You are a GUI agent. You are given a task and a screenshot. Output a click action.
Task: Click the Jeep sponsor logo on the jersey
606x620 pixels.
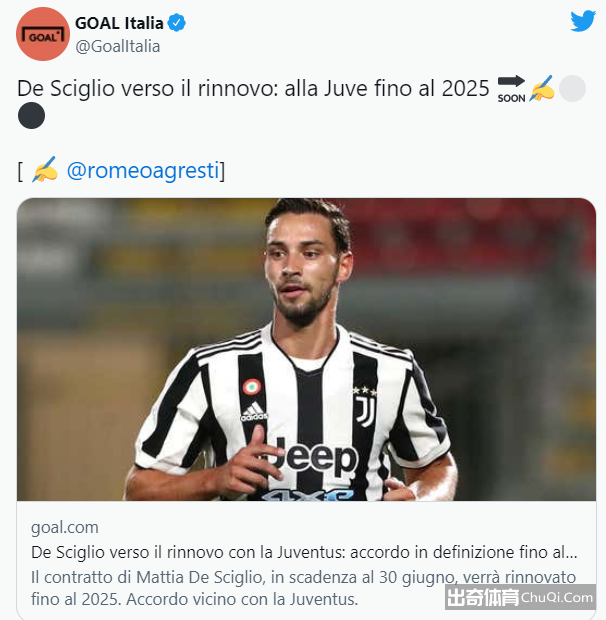click(x=314, y=456)
